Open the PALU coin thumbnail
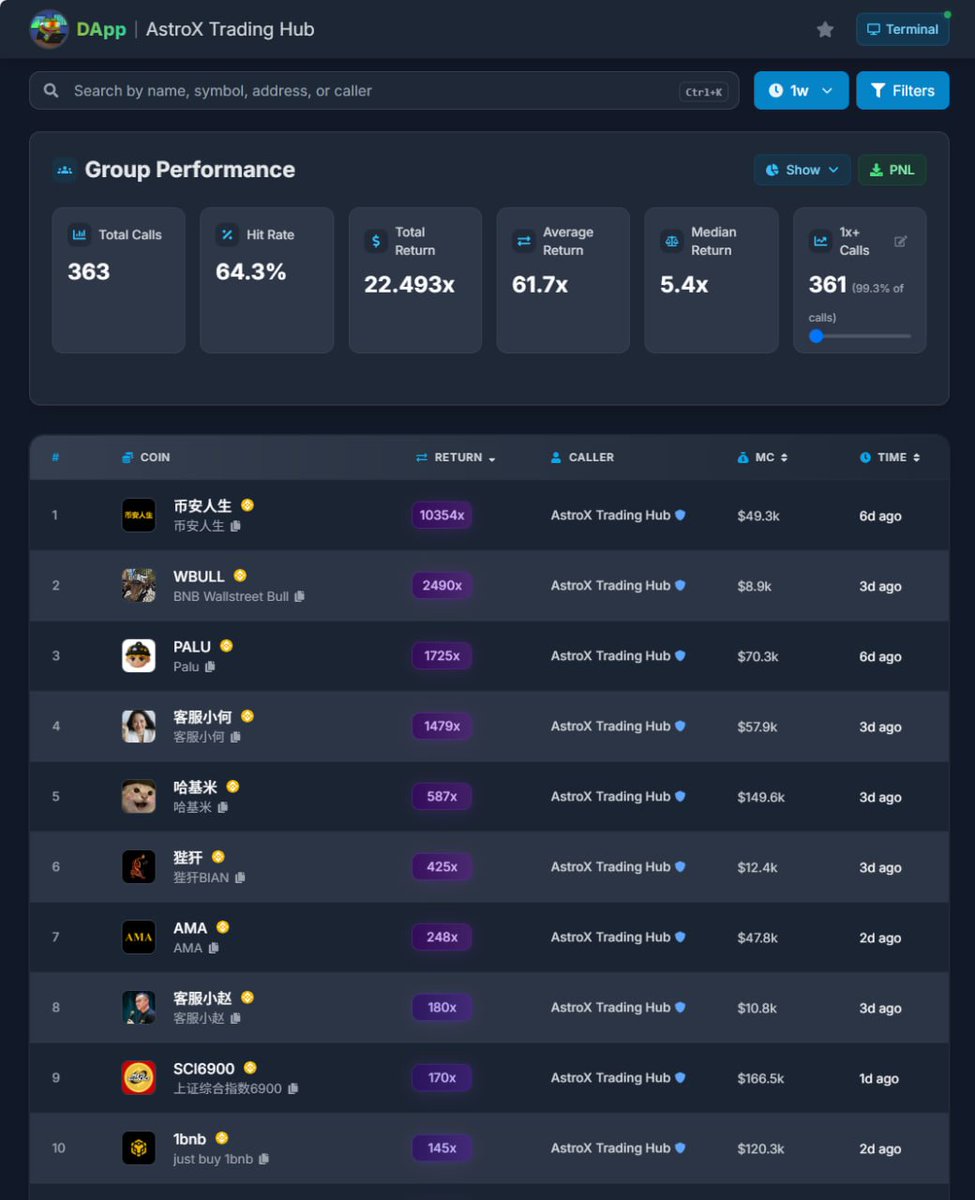Image resolution: width=975 pixels, height=1200 pixels. point(139,656)
